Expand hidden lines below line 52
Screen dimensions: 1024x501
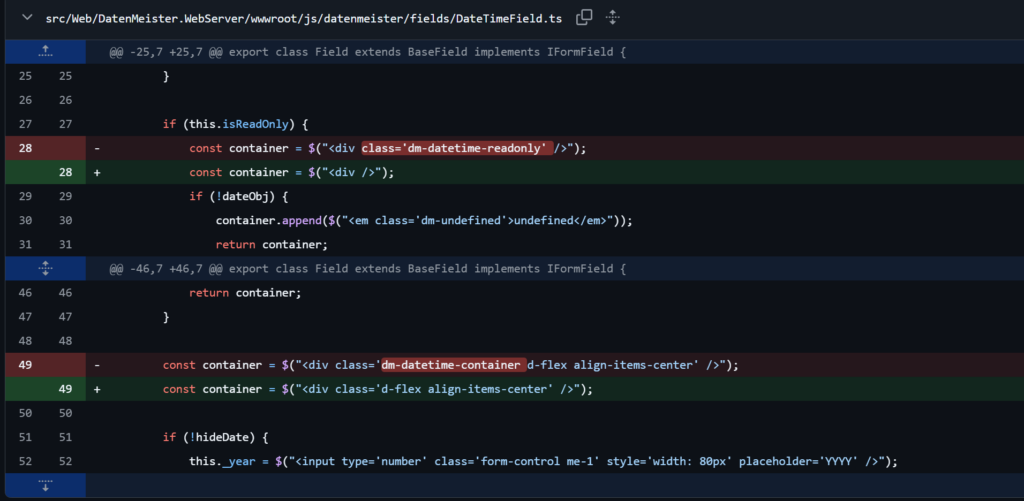43,485
